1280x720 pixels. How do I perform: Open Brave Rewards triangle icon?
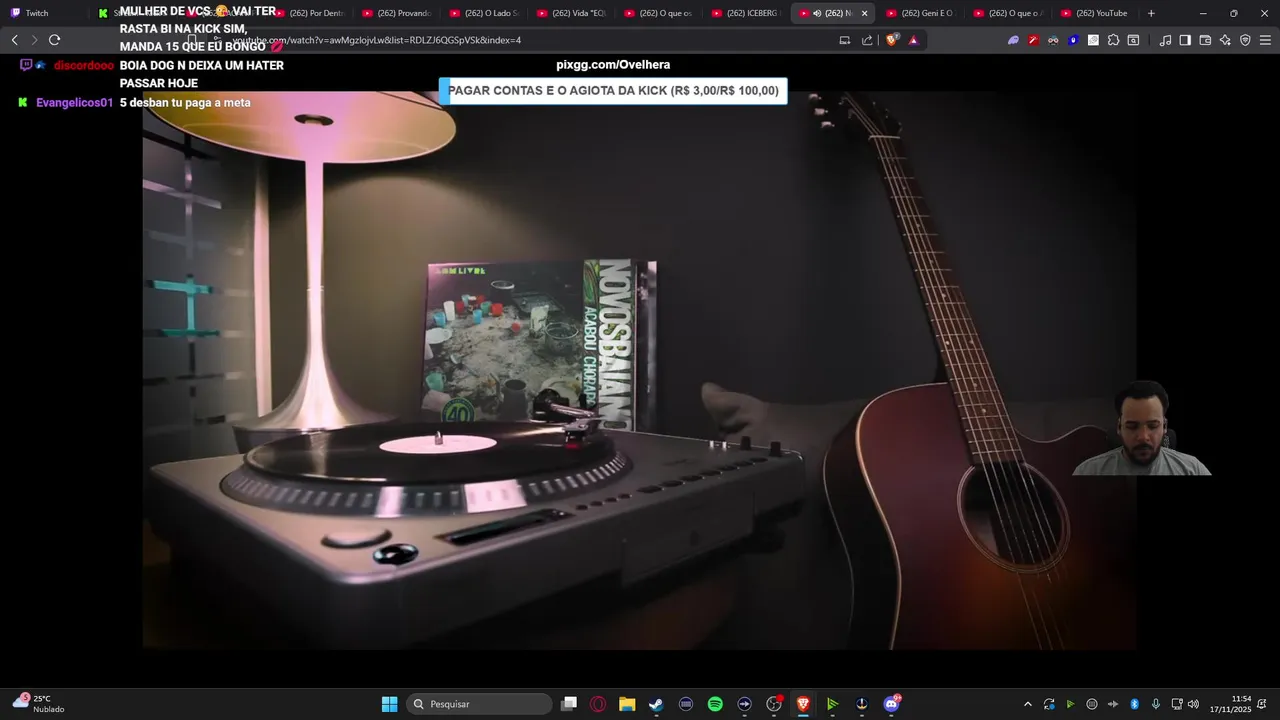pos(913,40)
